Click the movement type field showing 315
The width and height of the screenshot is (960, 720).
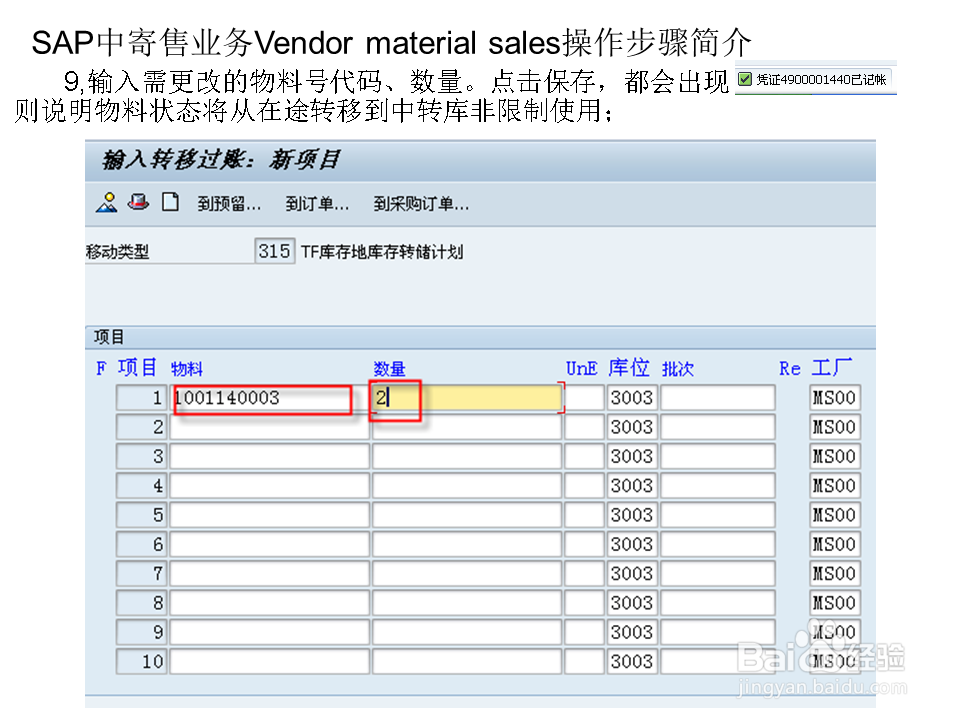tap(273, 251)
